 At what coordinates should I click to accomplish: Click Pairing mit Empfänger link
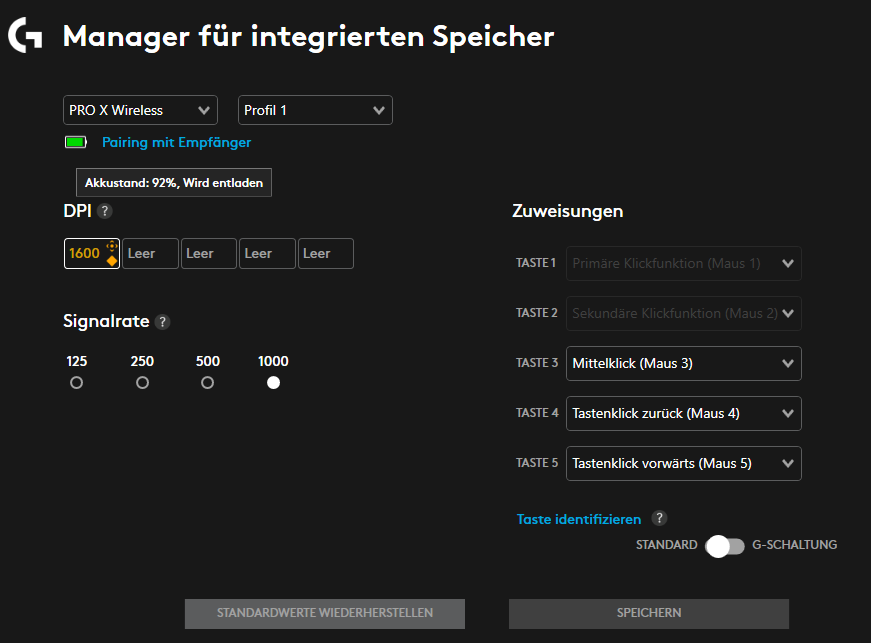(x=177, y=143)
